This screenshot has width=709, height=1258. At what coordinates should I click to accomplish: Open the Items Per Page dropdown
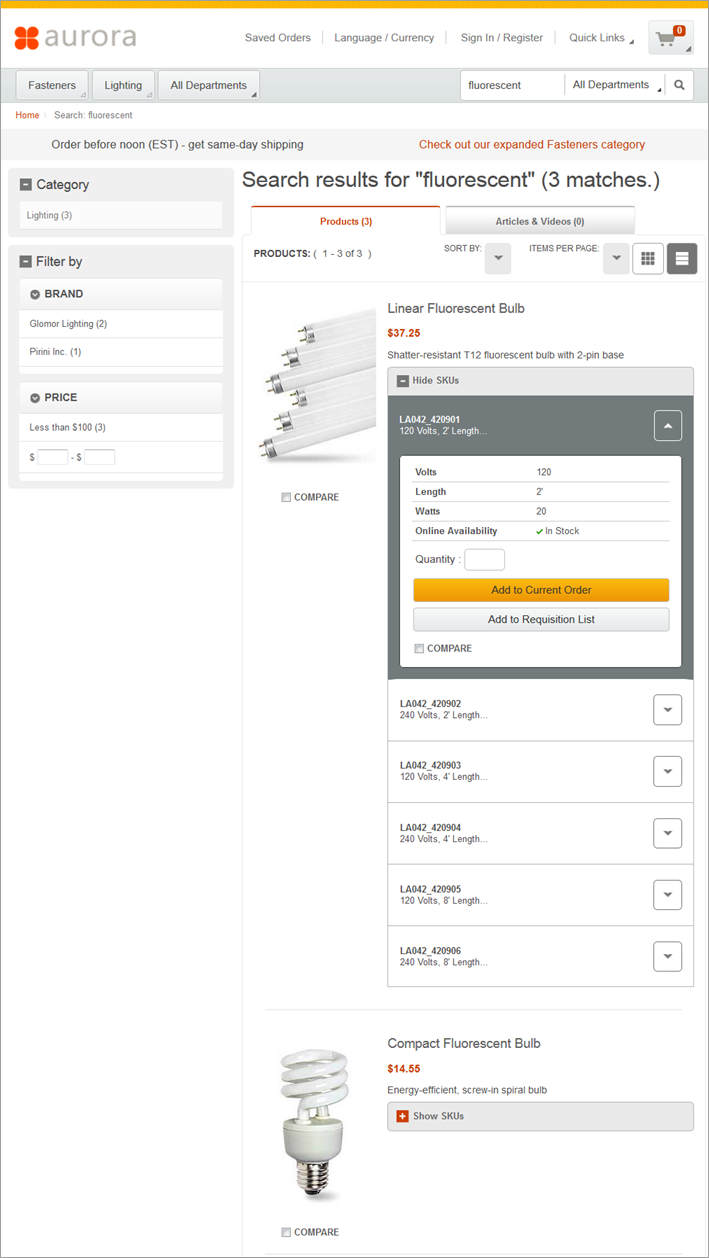[x=616, y=259]
